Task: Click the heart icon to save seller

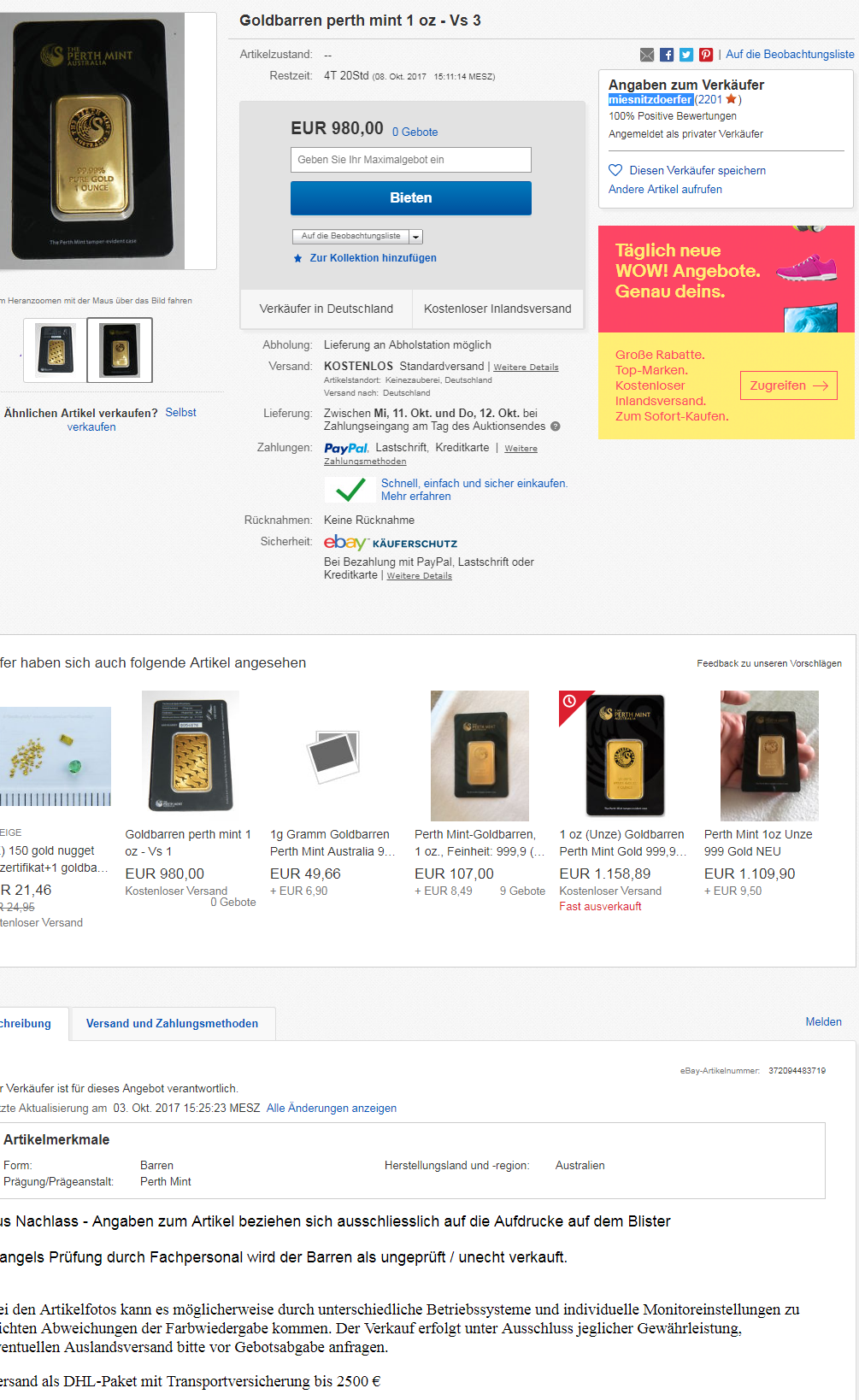Action: (x=615, y=170)
